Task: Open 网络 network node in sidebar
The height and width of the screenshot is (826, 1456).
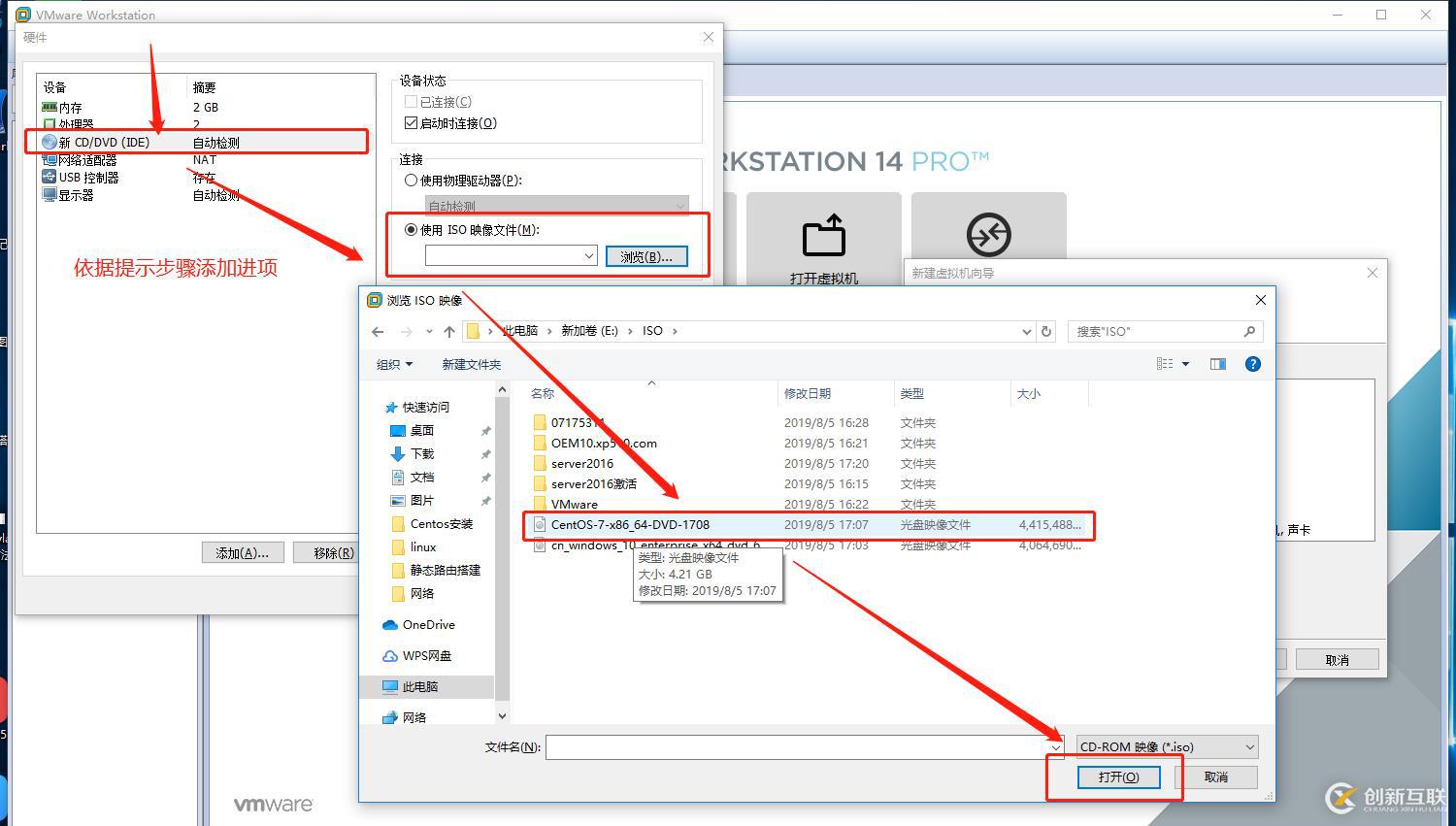Action: pos(405,717)
